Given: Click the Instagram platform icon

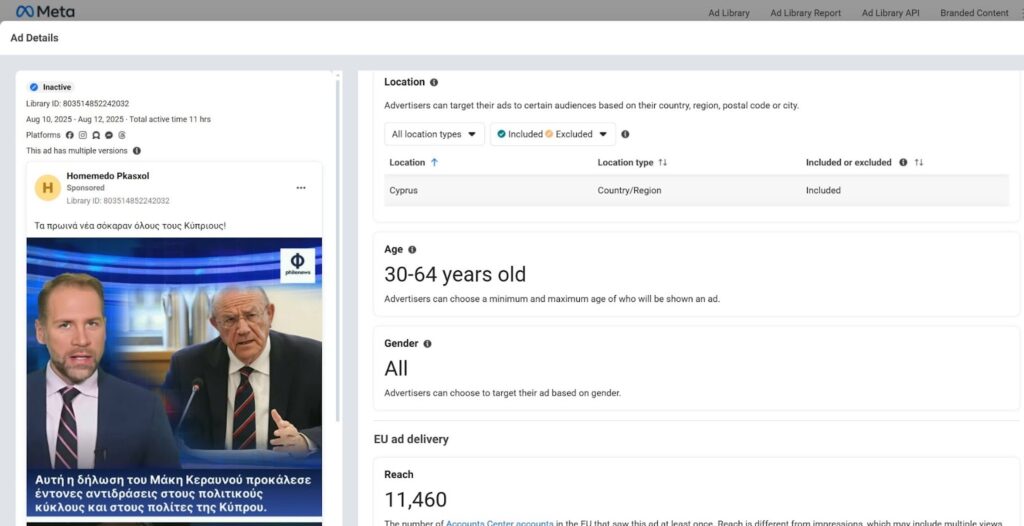Looking at the screenshot, I should [83, 135].
